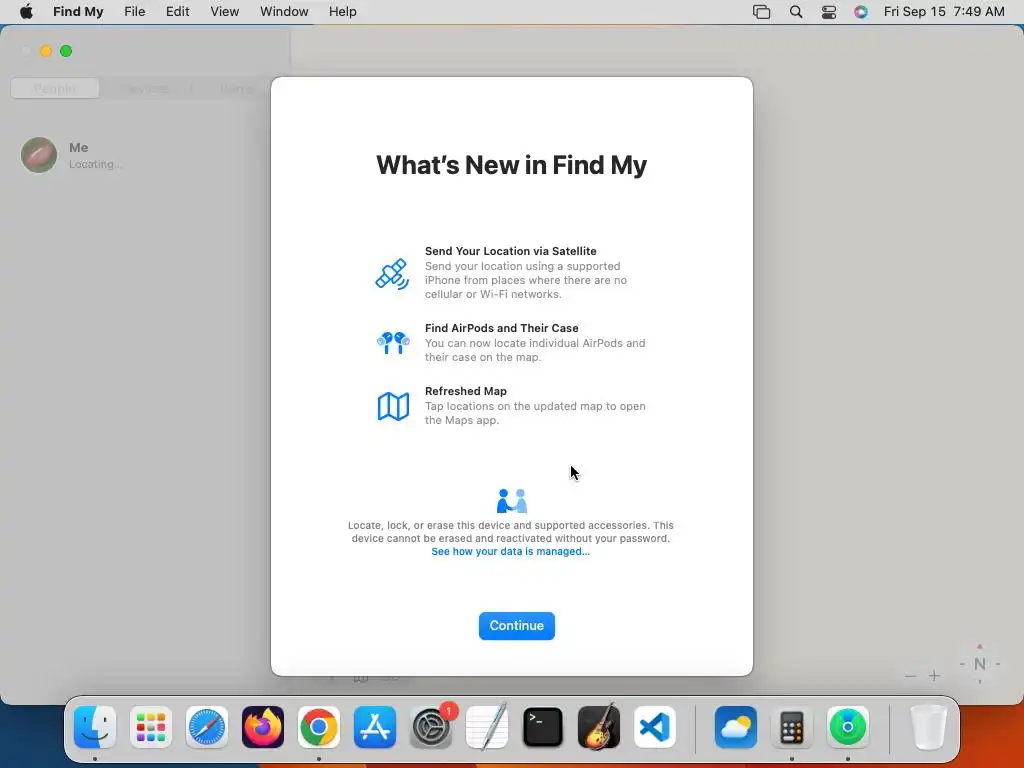Screen dimensions: 1024x768
Task: Open the File menu
Action: [135, 12]
